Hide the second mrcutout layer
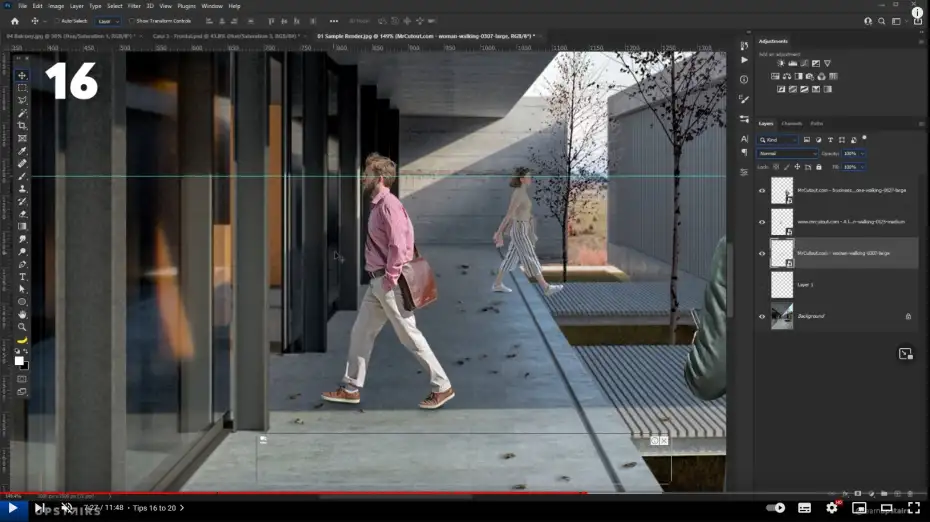 [762, 222]
